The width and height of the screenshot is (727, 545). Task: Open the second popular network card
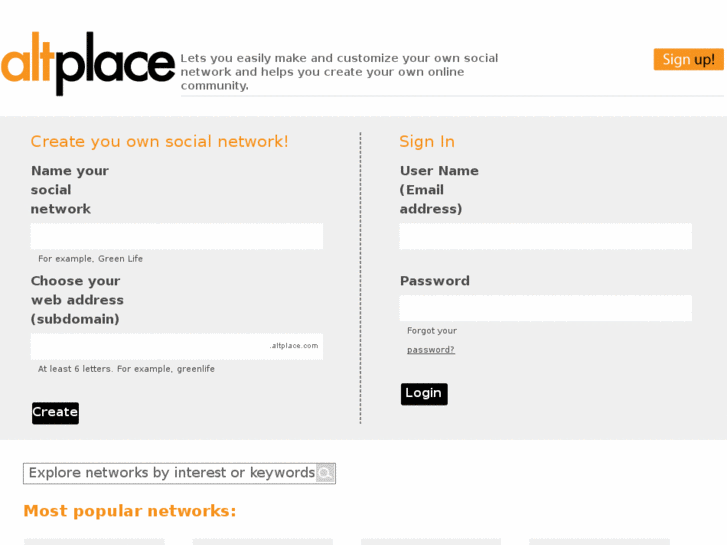tap(262, 541)
